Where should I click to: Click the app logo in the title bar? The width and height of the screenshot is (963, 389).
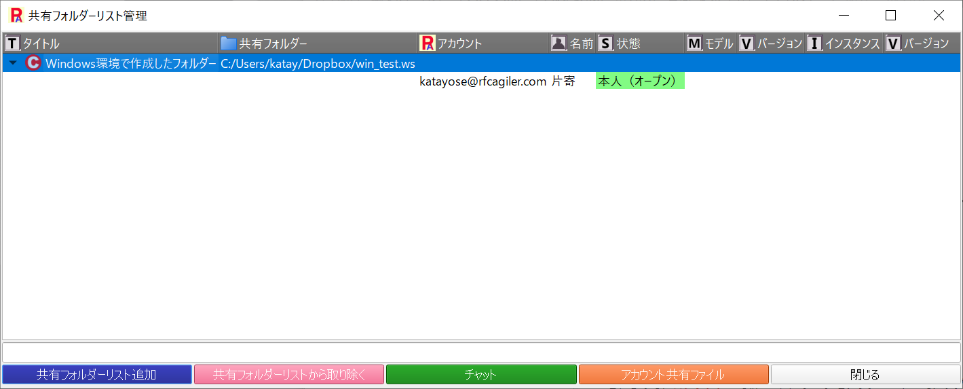(17, 15)
